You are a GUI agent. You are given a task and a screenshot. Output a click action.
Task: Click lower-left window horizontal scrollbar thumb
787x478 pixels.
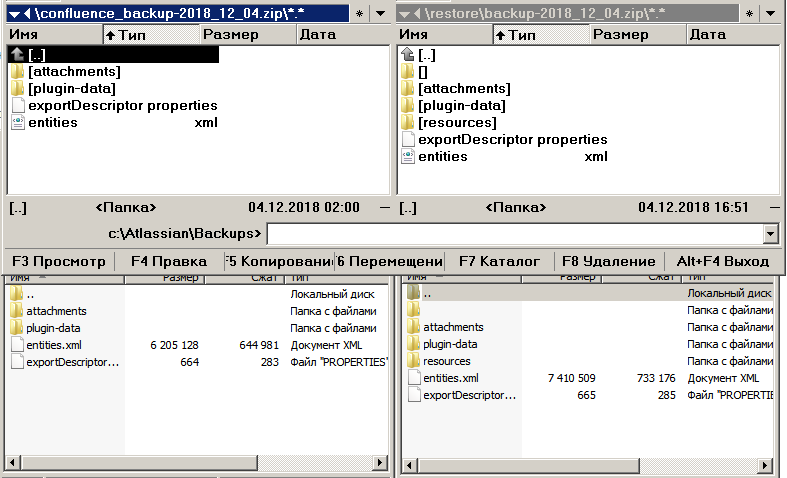(139, 462)
